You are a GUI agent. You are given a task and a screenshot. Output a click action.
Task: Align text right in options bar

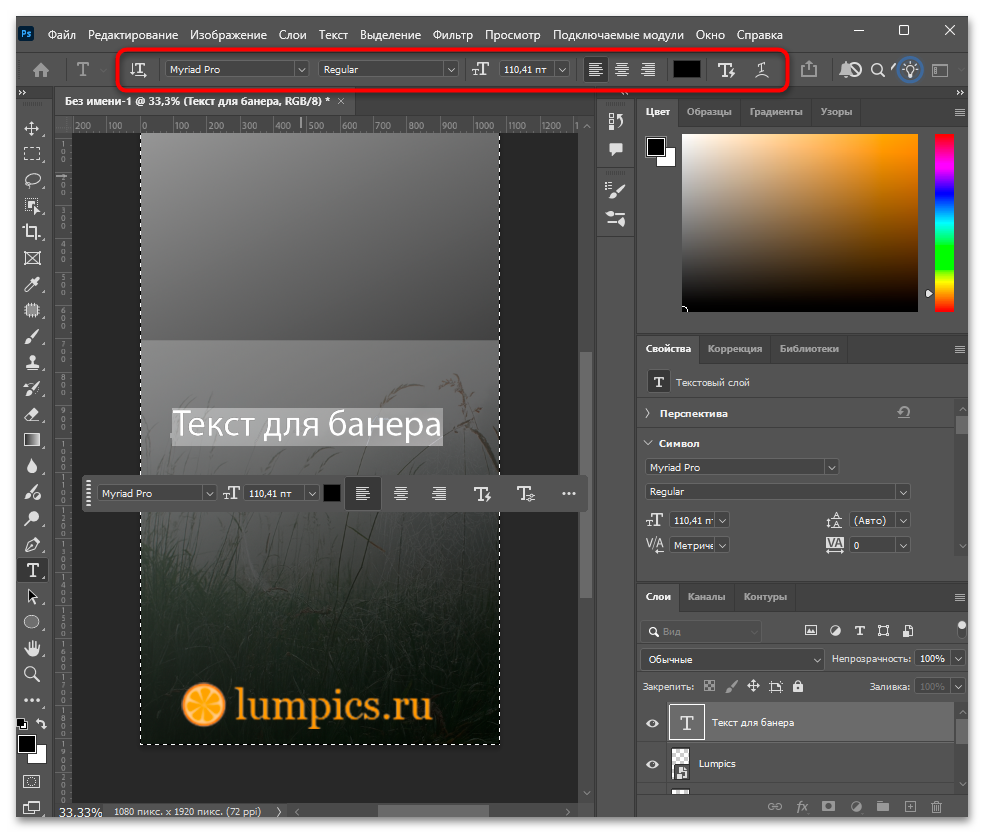point(648,70)
